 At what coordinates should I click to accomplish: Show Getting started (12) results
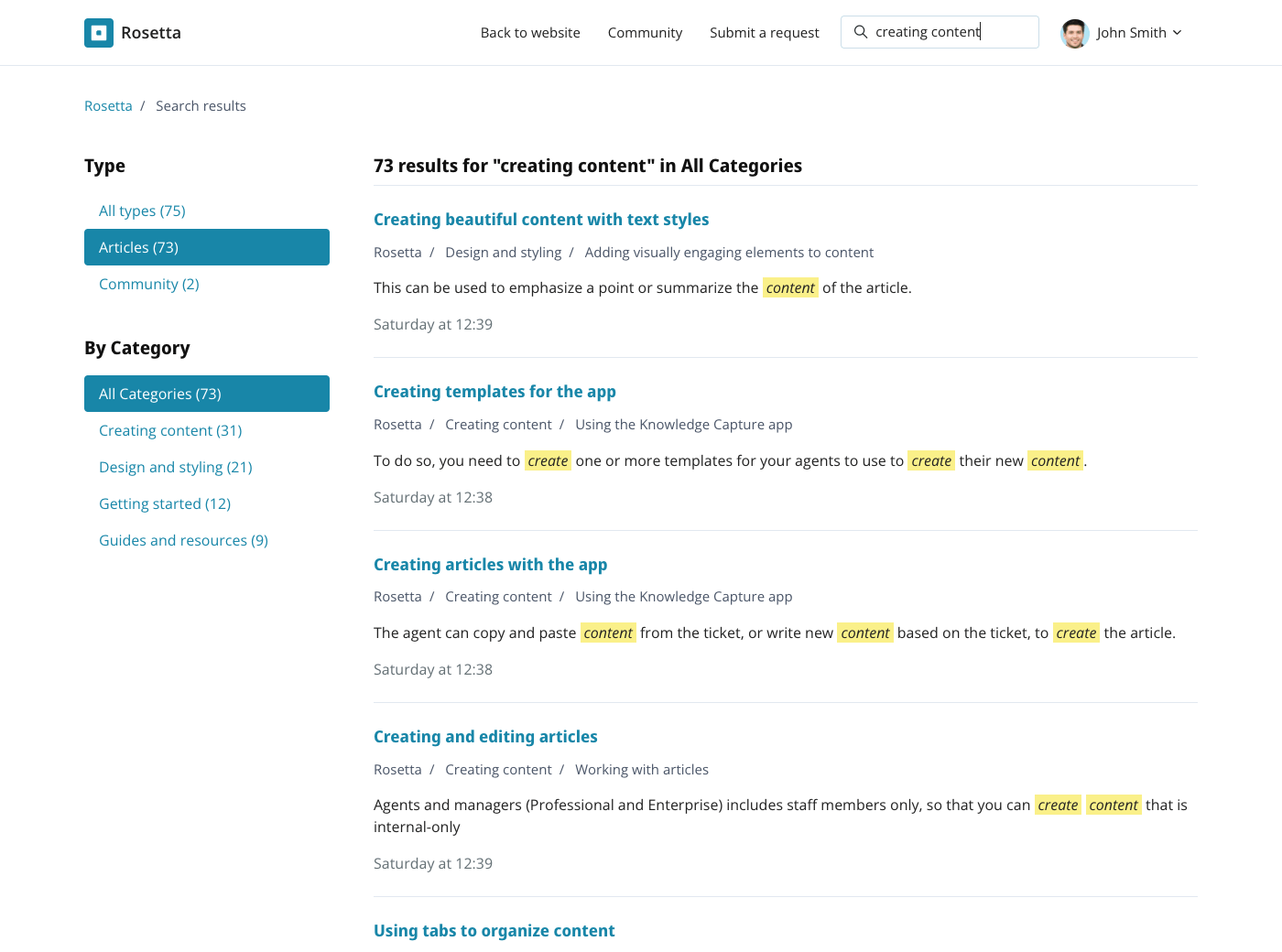pyautogui.click(x=165, y=503)
